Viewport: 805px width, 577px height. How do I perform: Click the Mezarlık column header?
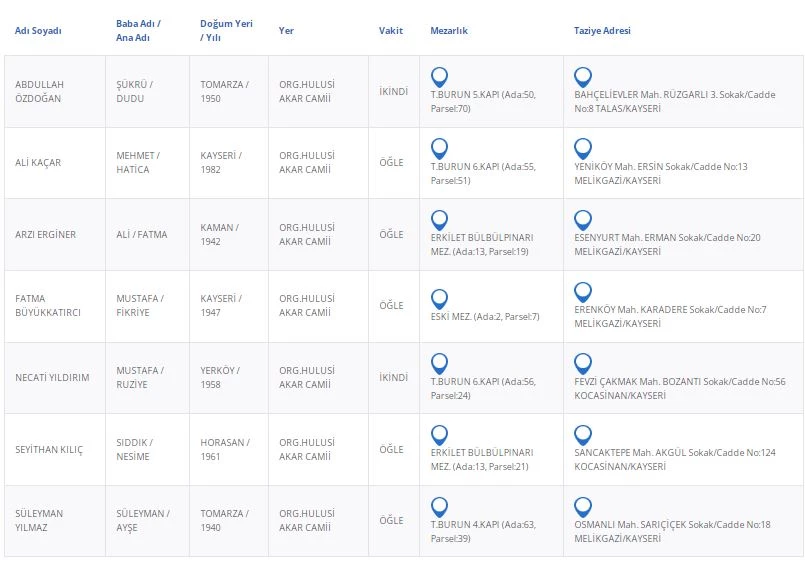[x=449, y=31]
